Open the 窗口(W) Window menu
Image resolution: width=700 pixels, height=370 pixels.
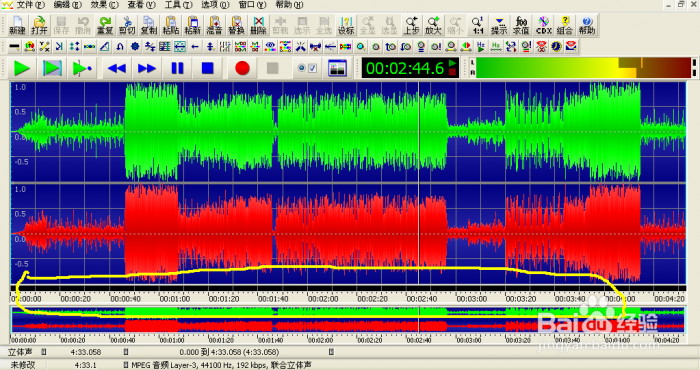tap(252, 5)
